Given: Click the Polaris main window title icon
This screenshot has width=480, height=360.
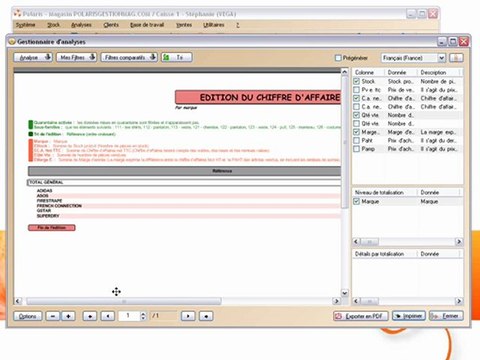Looking at the screenshot, I should 17,14.
